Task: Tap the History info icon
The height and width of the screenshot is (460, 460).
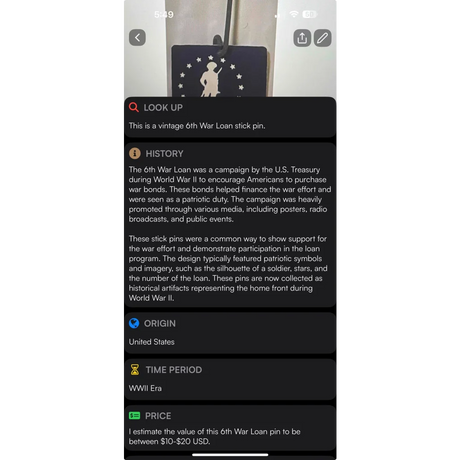Action: [135, 153]
